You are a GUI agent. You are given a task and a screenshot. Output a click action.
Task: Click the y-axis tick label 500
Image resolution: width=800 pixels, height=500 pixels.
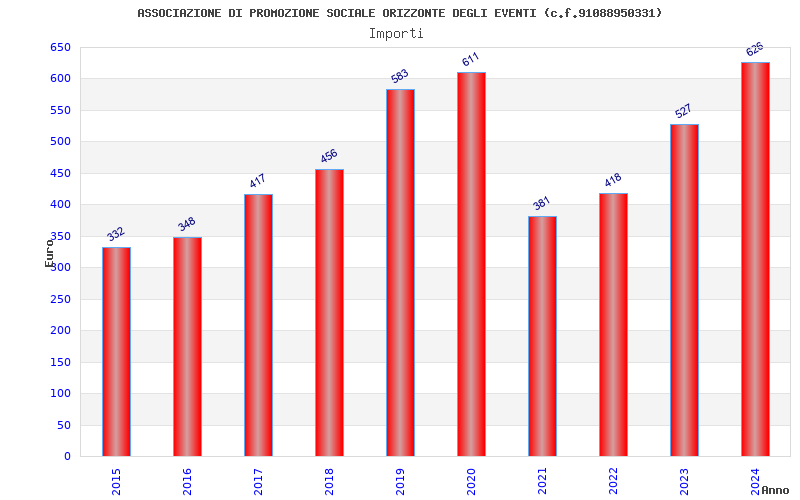60,141
